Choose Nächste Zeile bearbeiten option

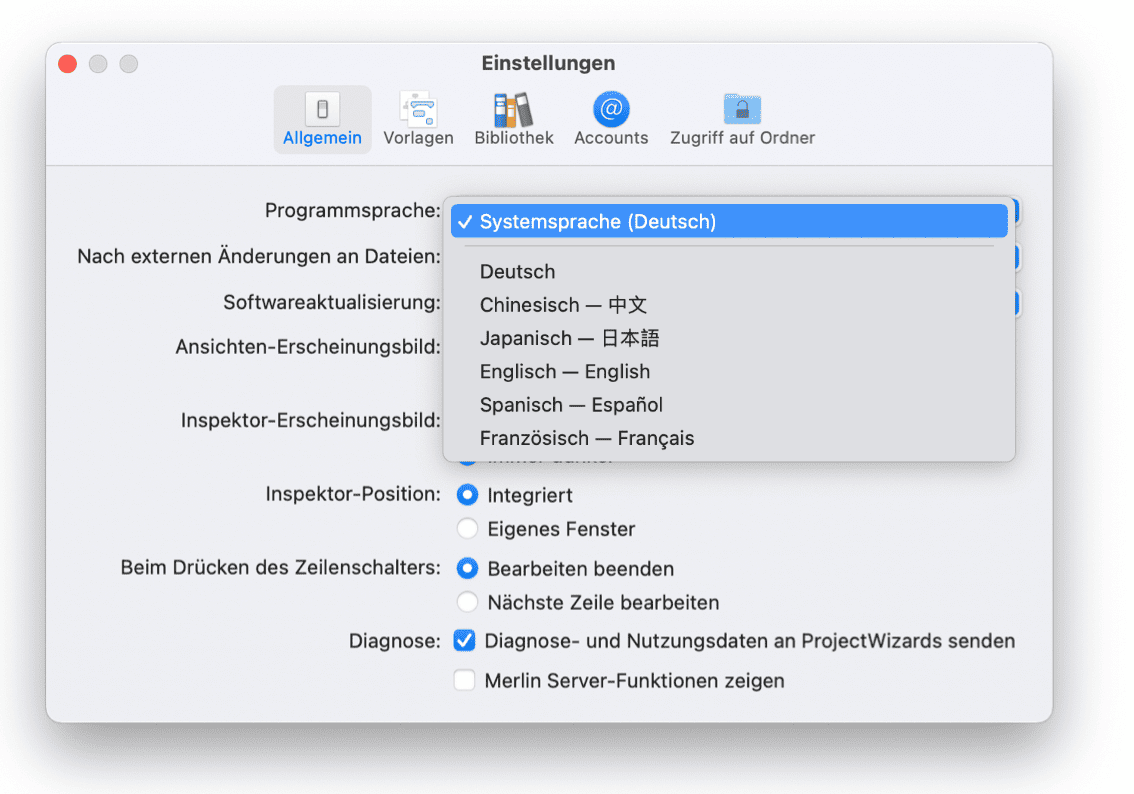[467, 602]
